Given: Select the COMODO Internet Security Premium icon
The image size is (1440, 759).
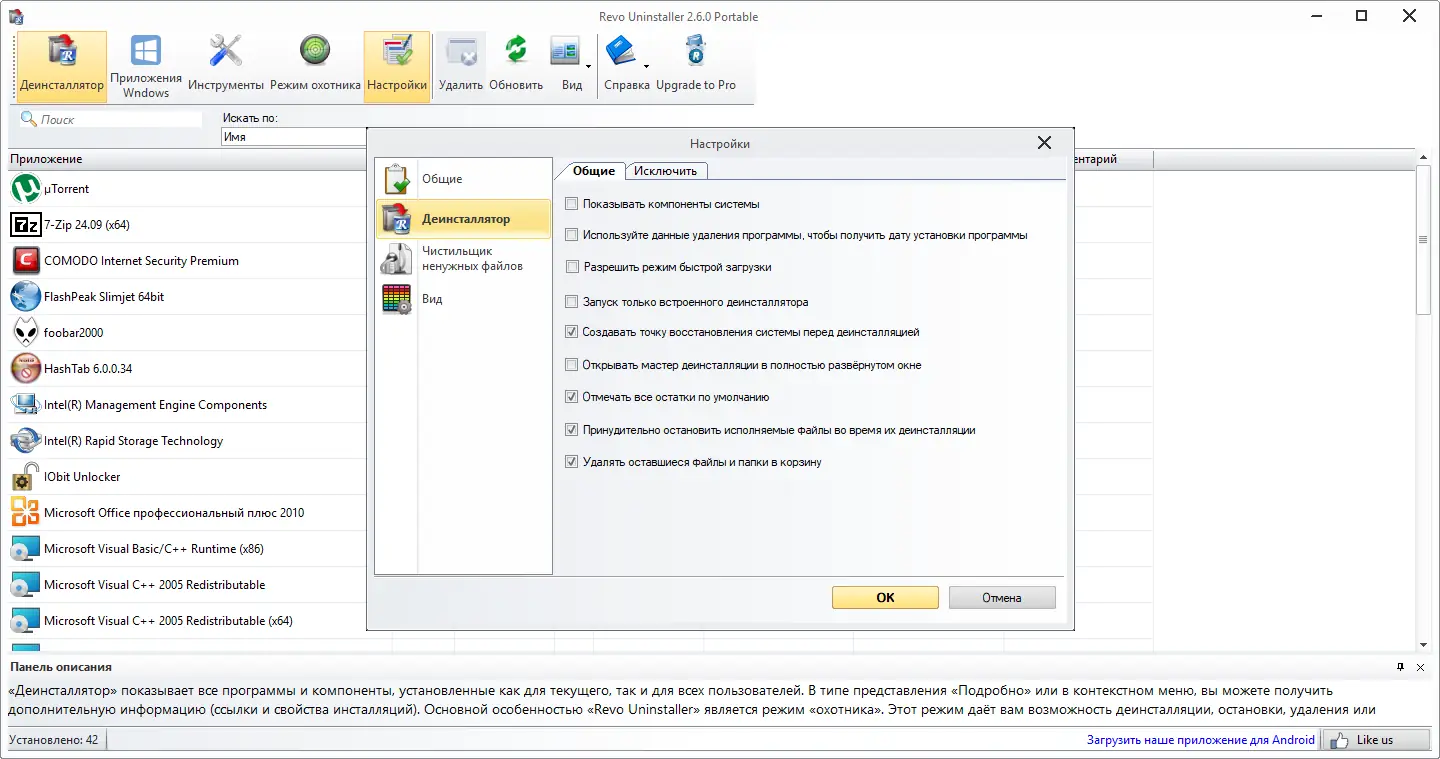Looking at the screenshot, I should pyautogui.click(x=25, y=260).
